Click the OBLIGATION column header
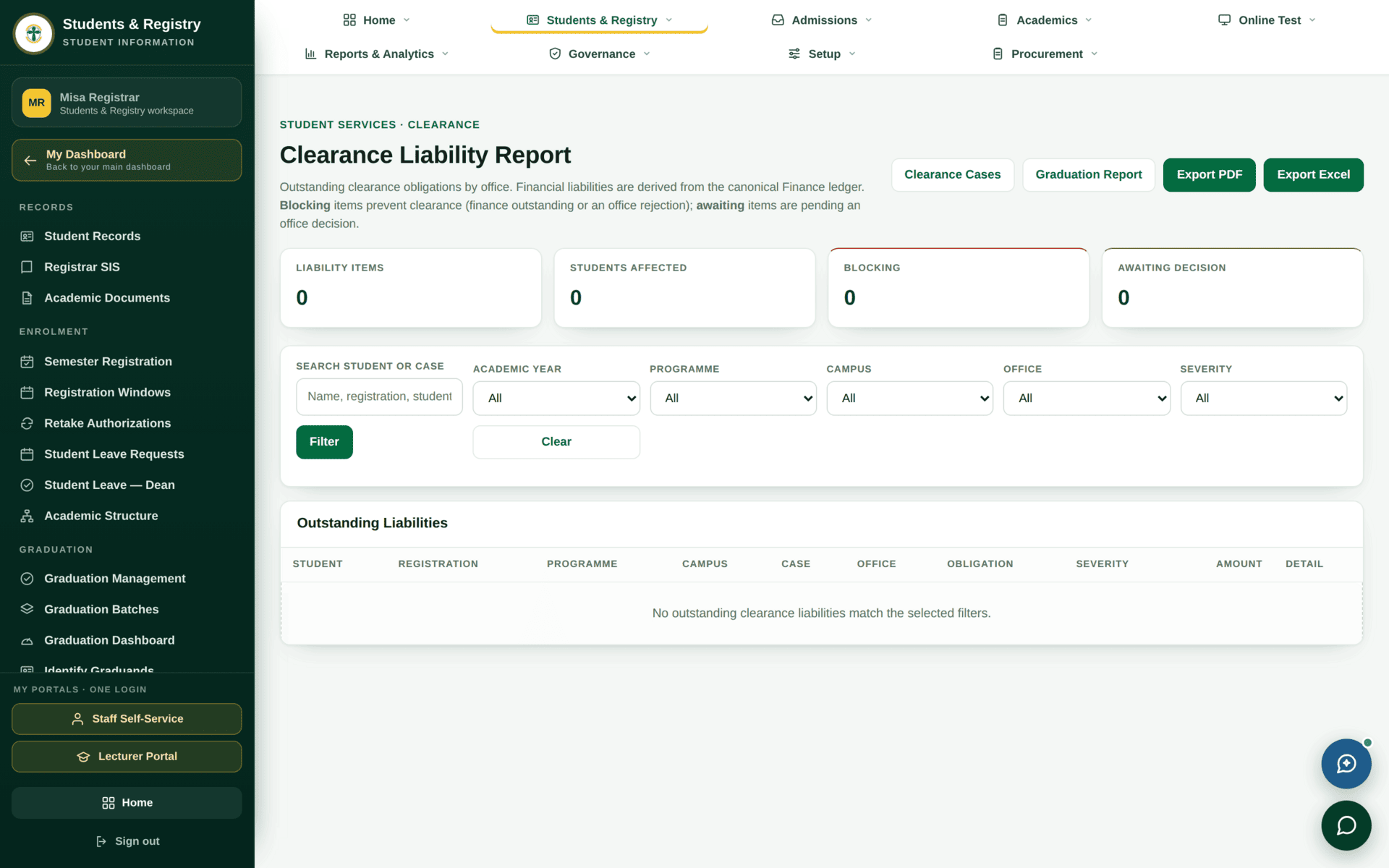The height and width of the screenshot is (868, 1389). (980, 564)
